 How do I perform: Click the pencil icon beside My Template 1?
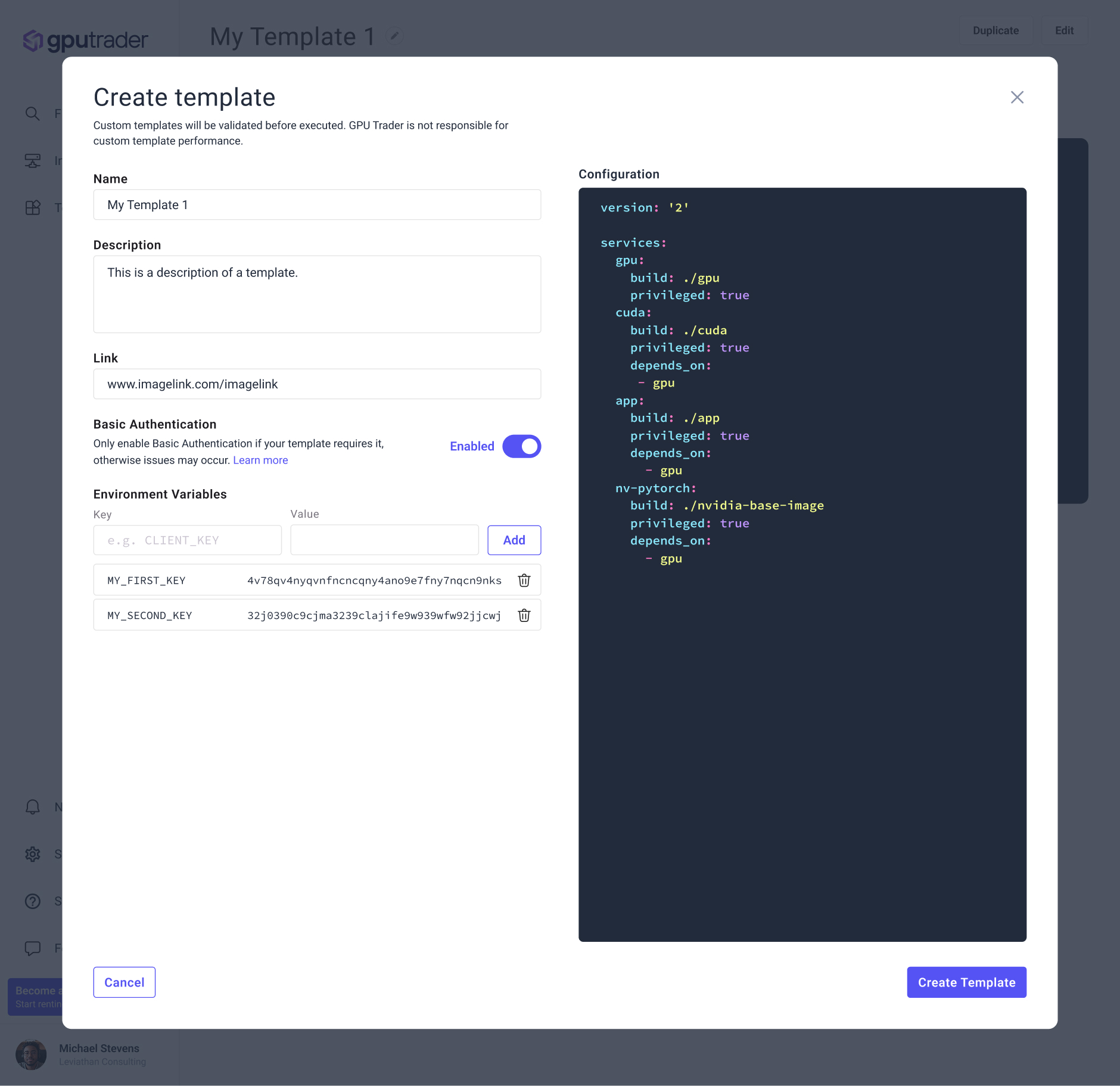click(394, 36)
